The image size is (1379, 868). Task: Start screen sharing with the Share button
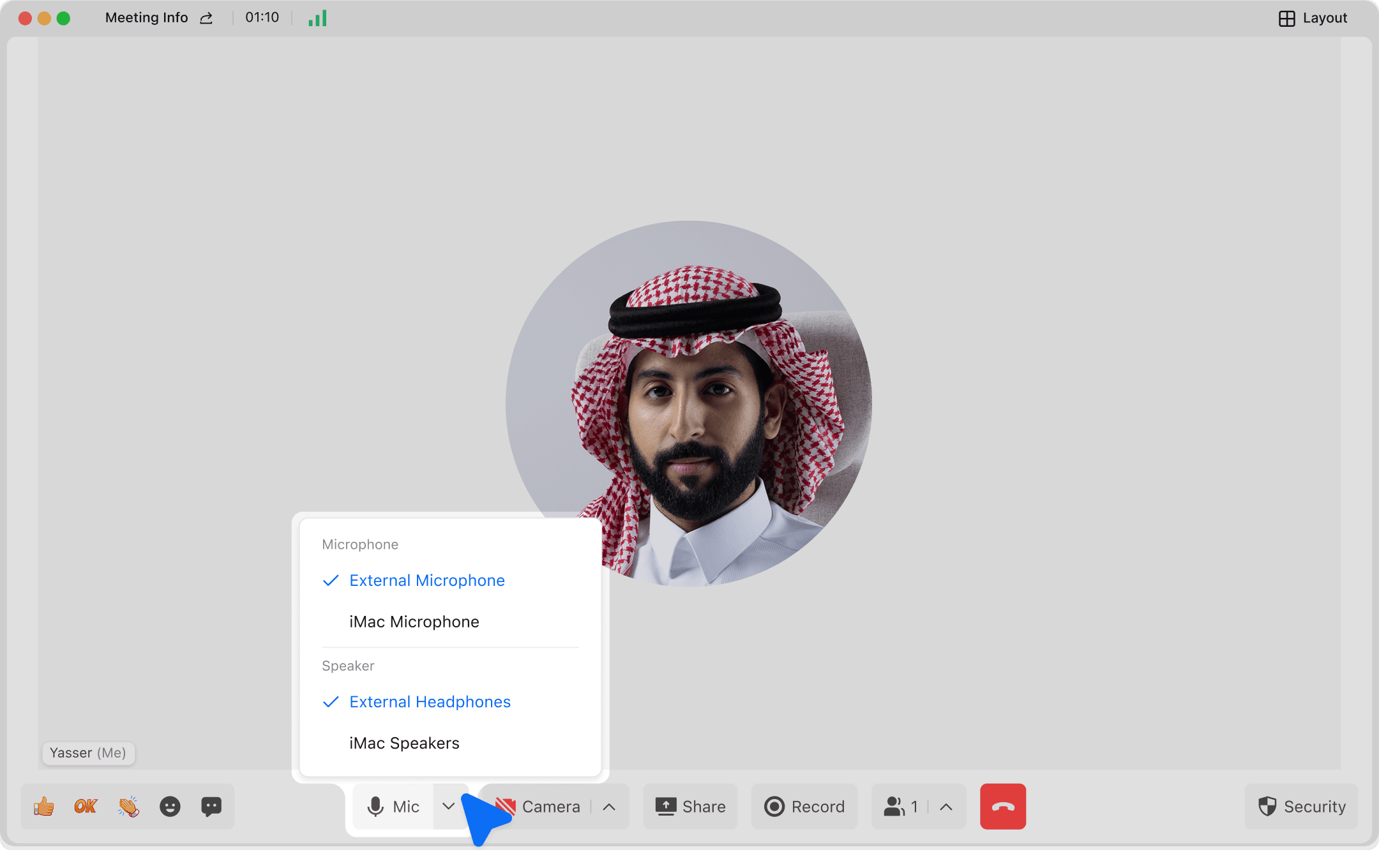pyautogui.click(x=690, y=807)
